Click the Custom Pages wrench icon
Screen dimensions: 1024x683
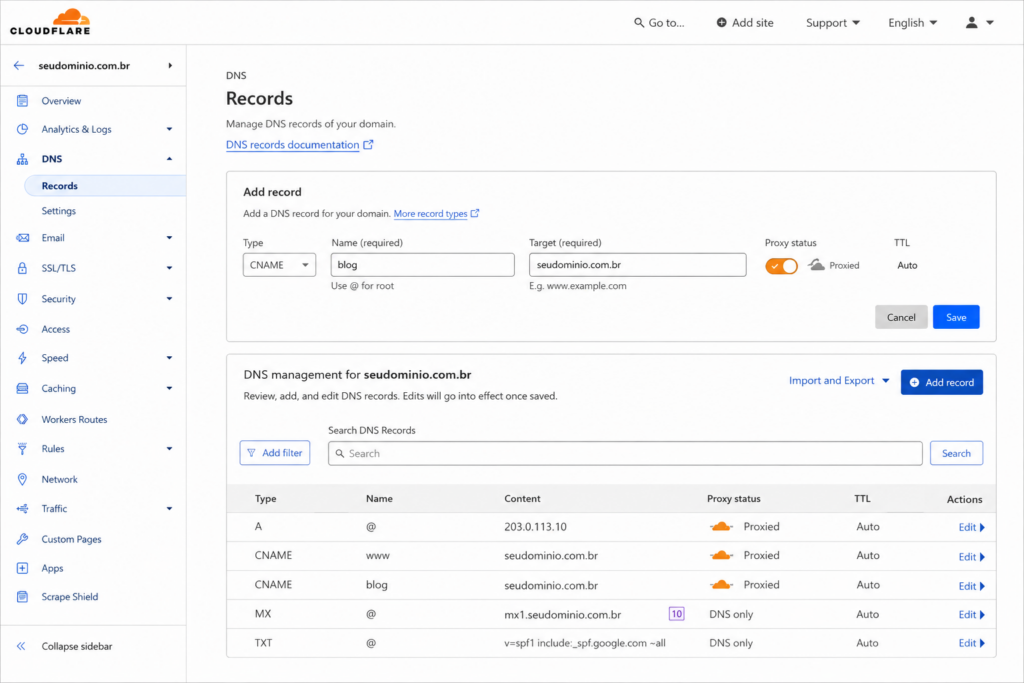pos(22,539)
